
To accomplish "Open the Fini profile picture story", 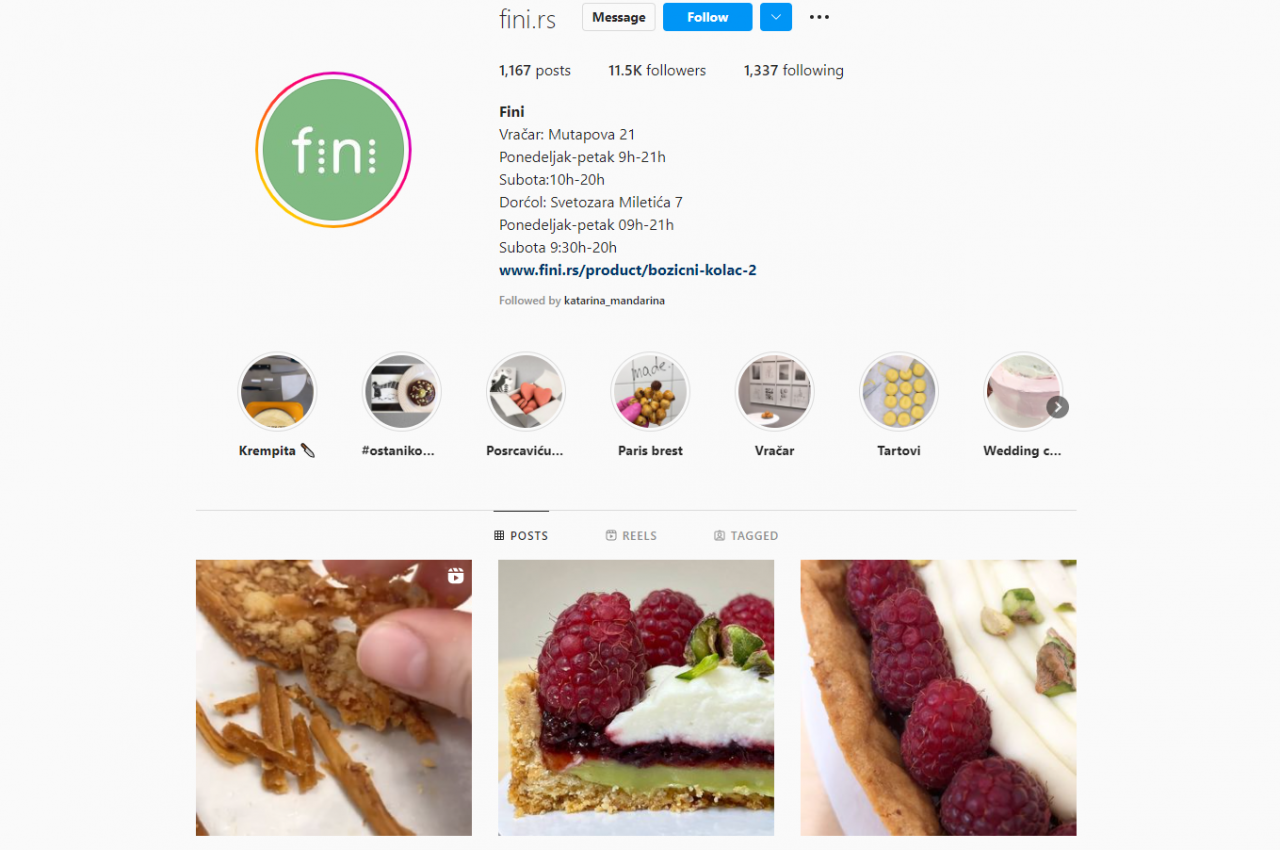I will tap(333, 150).
